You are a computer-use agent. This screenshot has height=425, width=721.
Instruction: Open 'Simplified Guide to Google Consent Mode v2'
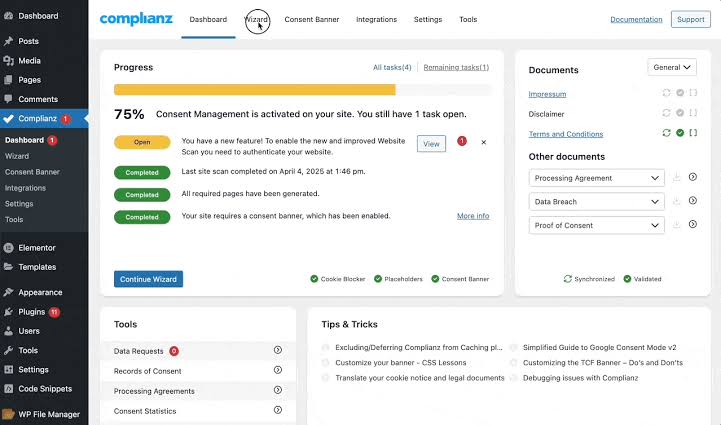pyautogui.click(x=600, y=347)
